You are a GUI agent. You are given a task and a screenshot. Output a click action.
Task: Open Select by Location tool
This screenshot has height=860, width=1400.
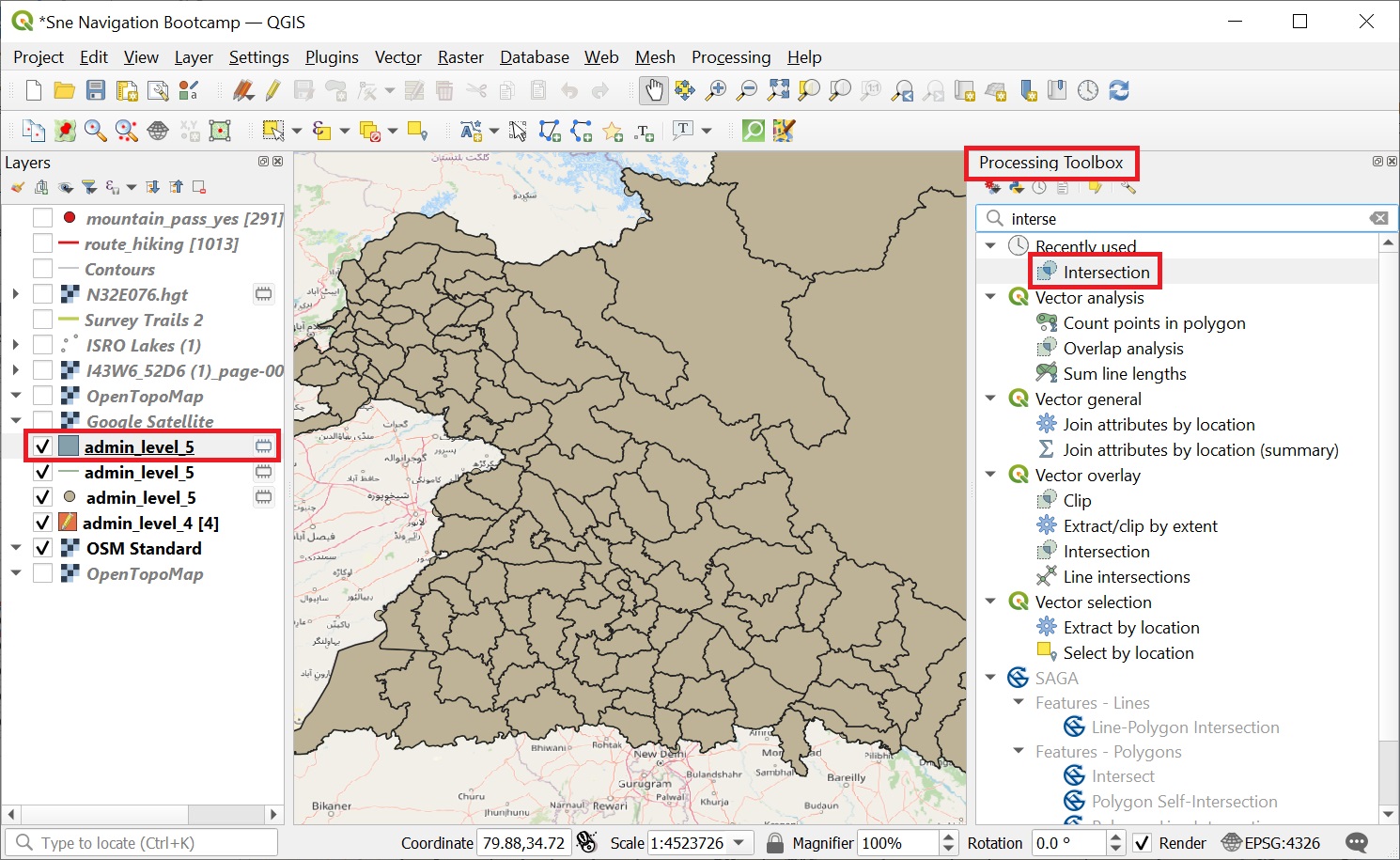(417, 131)
